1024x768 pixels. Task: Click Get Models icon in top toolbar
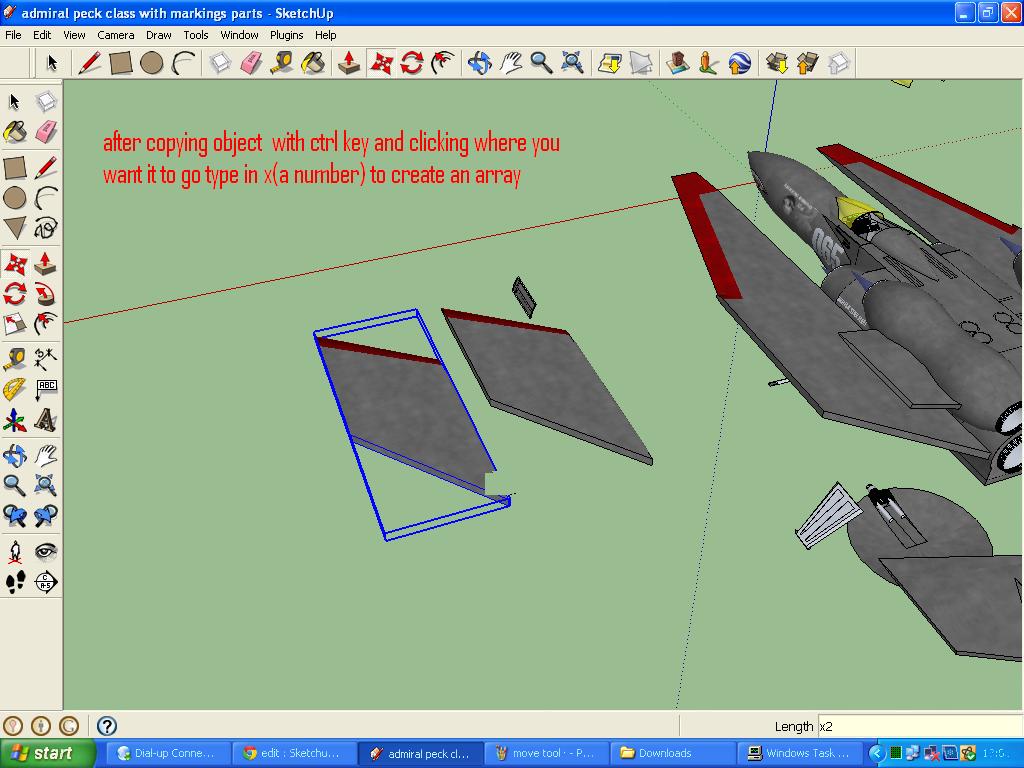coord(776,63)
